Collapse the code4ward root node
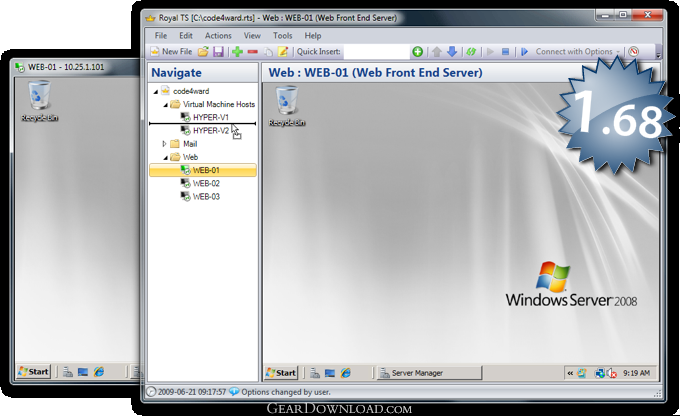The height and width of the screenshot is (417, 680). click(155, 91)
